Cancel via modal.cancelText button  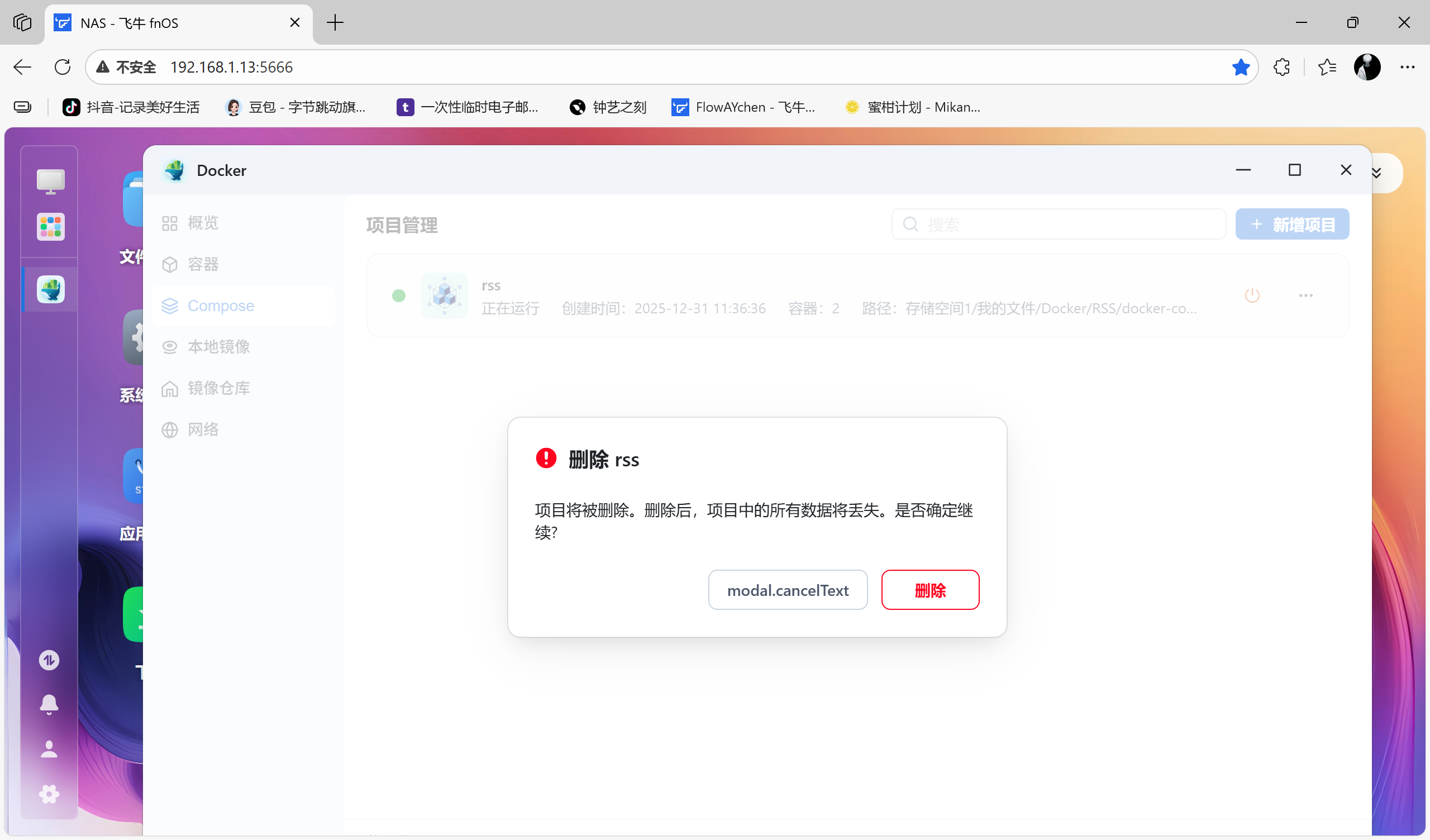click(x=787, y=590)
